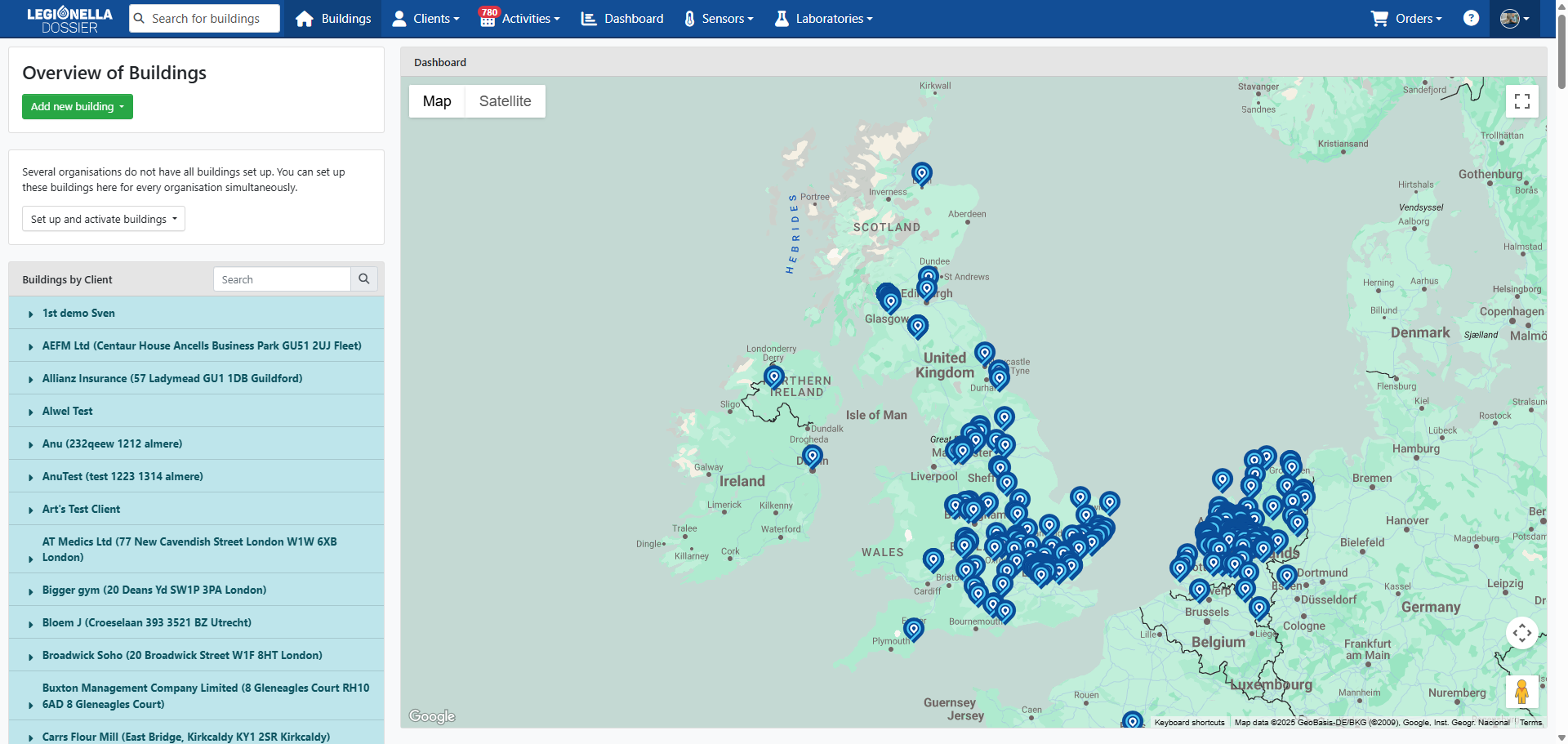Expand the 1st demo Sven client
Image resolution: width=1568 pixels, height=744 pixels.
tap(78, 313)
